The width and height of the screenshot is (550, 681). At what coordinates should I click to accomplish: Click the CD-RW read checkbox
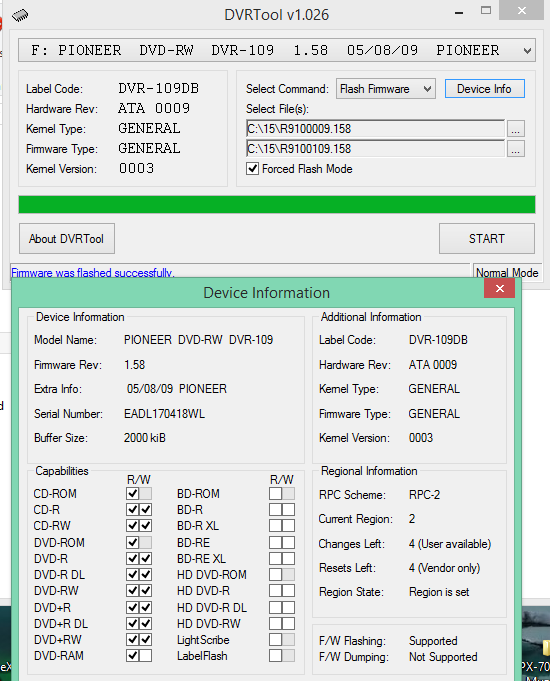pyautogui.click(x=133, y=526)
